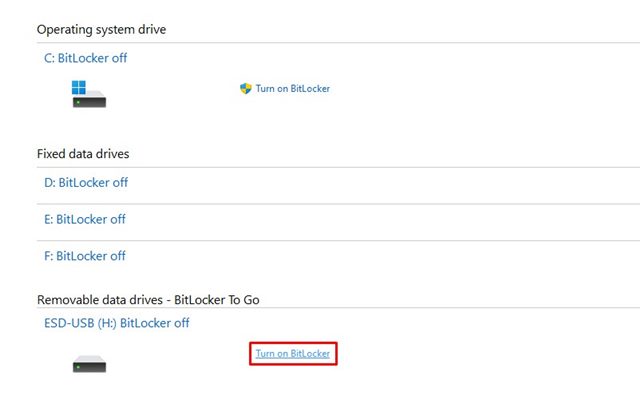Click the divider line under Removable data drives heading
This screenshot has width=640, height=403.
pos(338,307)
